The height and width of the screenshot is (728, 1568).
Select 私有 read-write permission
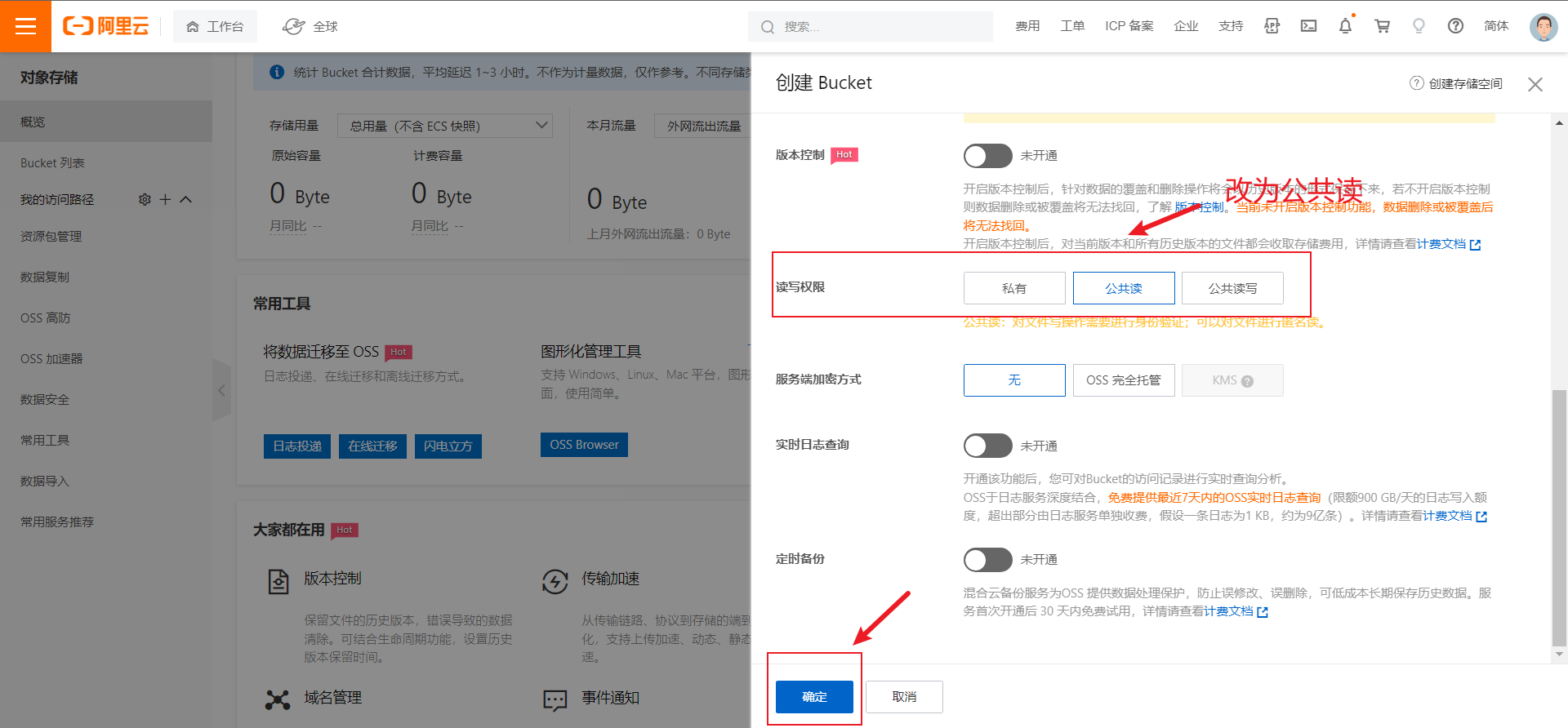click(x=1014, y=288)
